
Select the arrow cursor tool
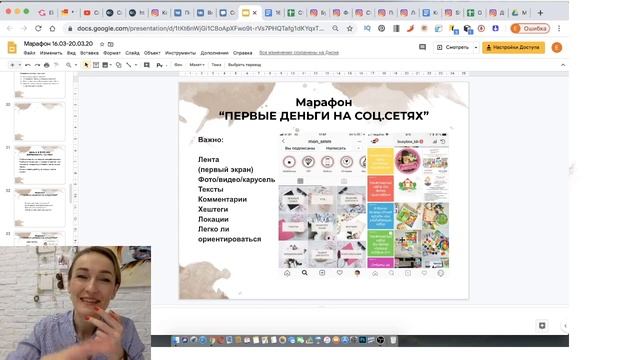pos(86,65)
